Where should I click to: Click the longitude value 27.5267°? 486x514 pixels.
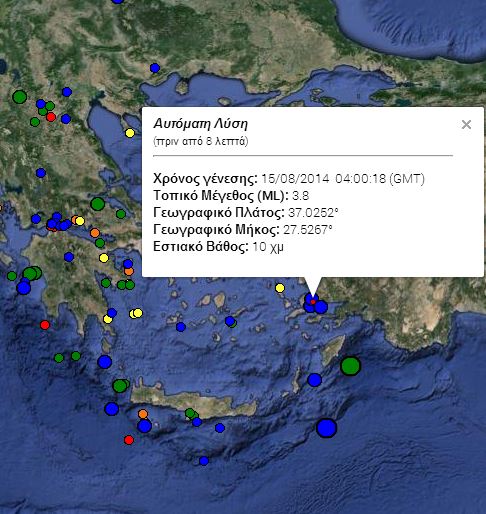coord(308,230)
